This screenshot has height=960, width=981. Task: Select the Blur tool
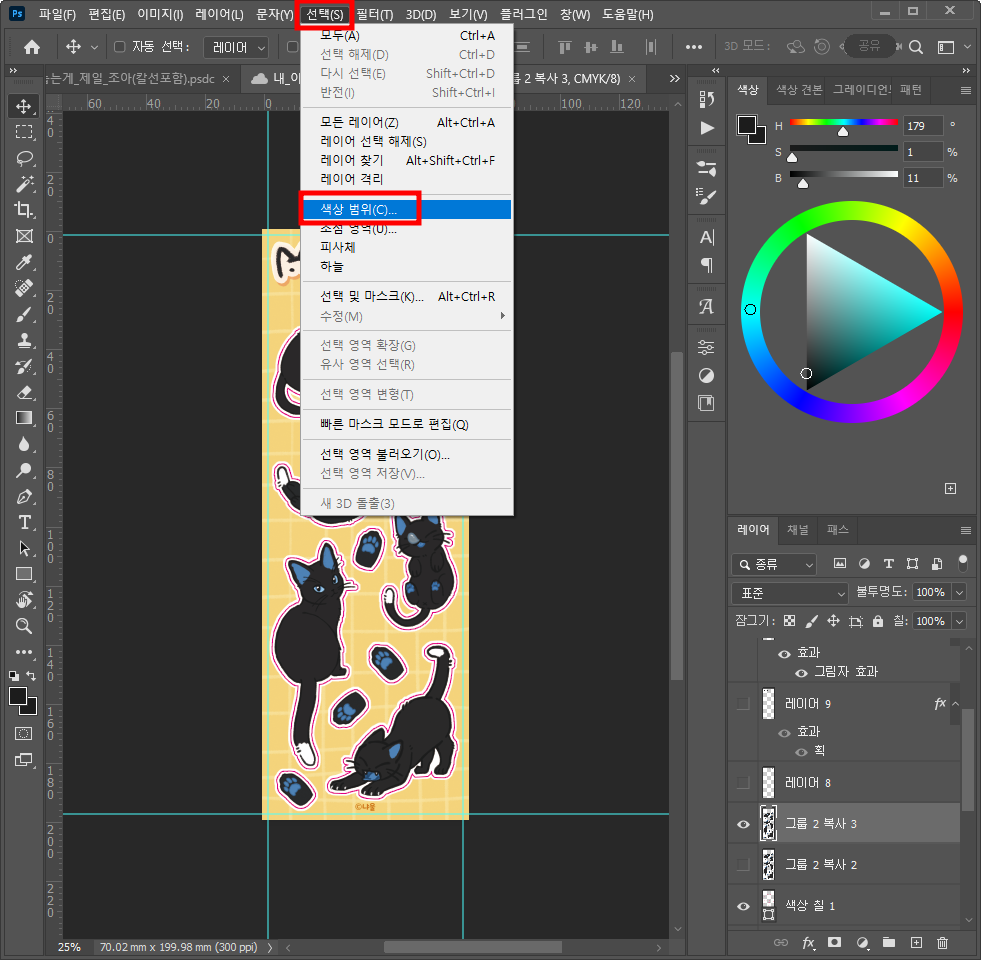(24, 444)
